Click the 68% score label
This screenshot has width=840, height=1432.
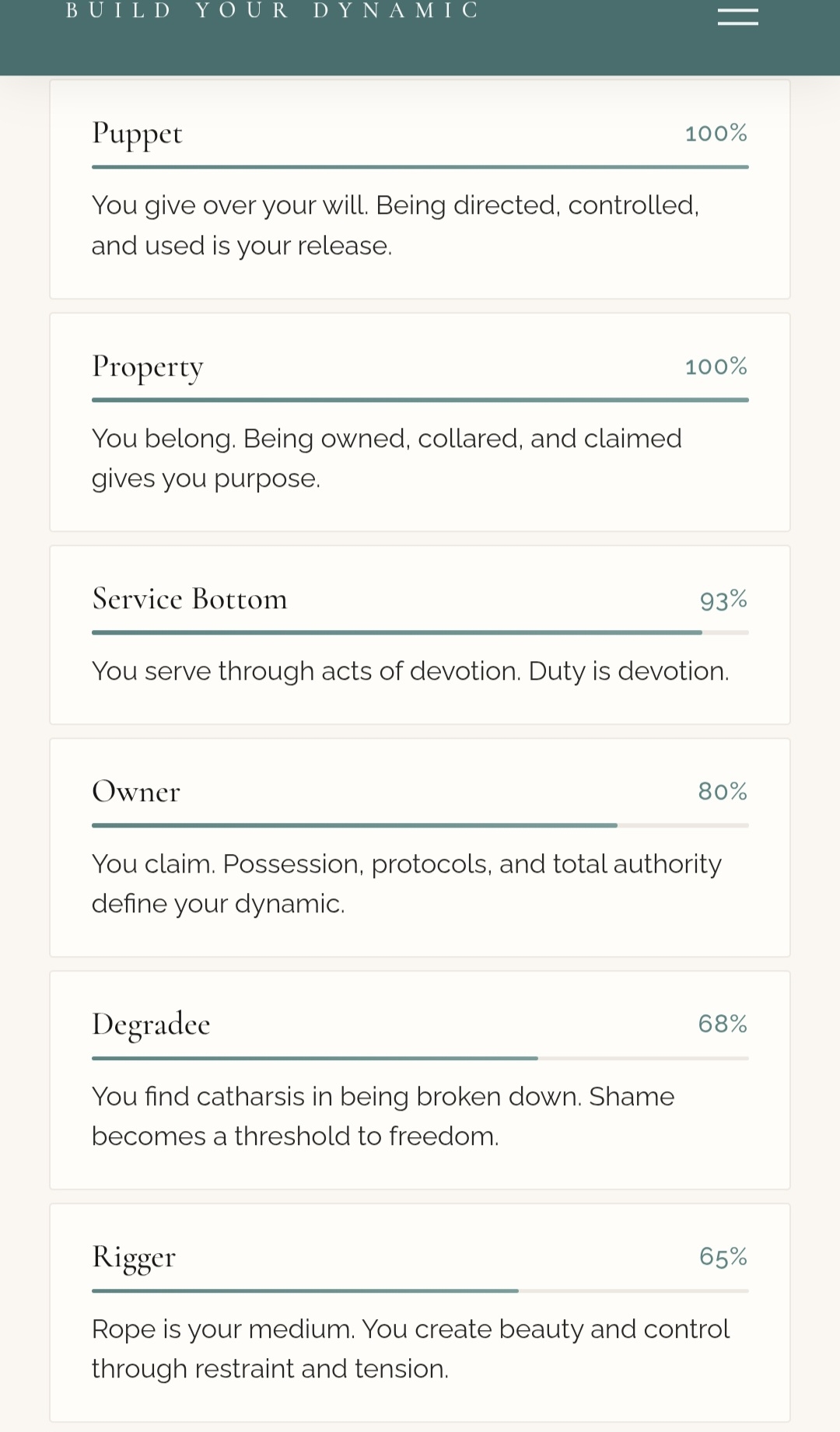coord(723,1024)
